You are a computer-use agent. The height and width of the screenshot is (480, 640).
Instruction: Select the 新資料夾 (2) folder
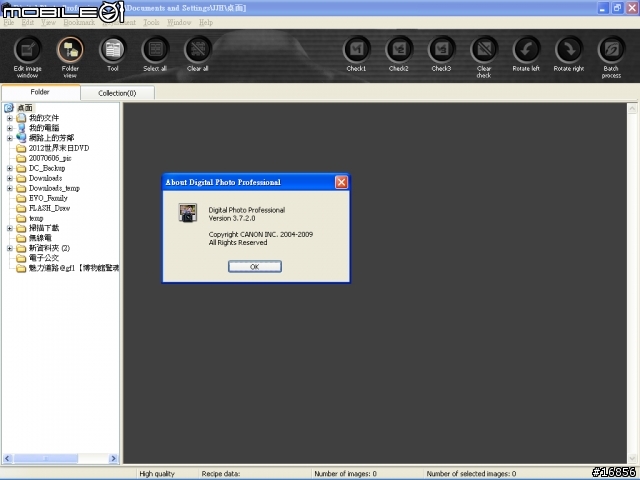(49, 248)
